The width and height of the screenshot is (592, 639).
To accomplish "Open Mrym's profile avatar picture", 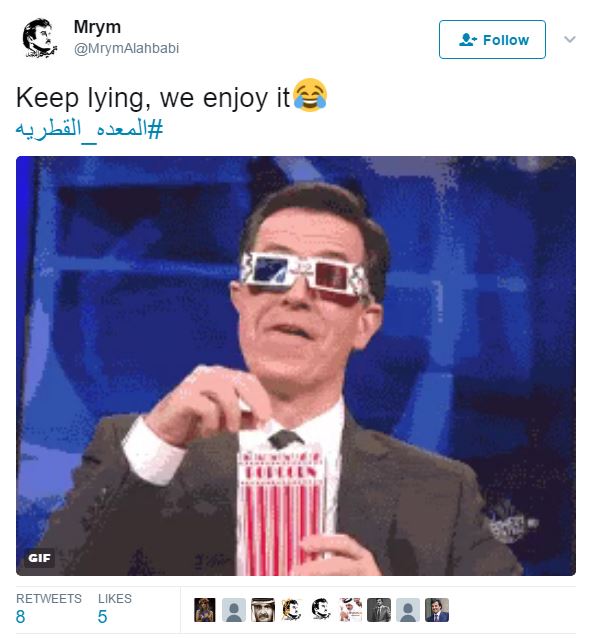I will 40,38.
